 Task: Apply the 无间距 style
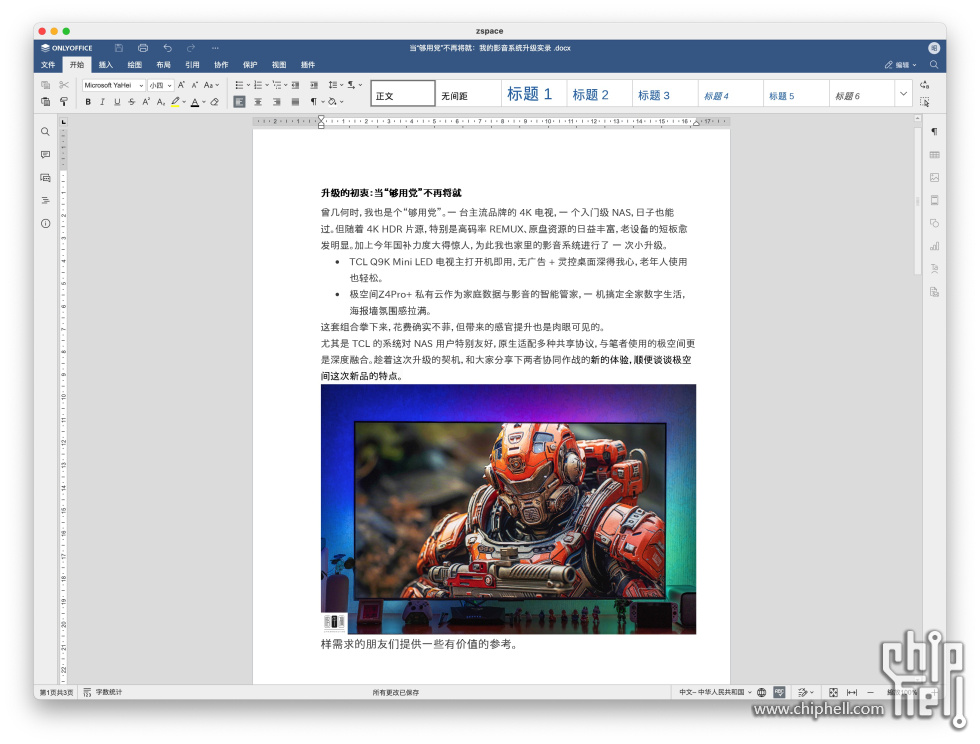(469, 94)
